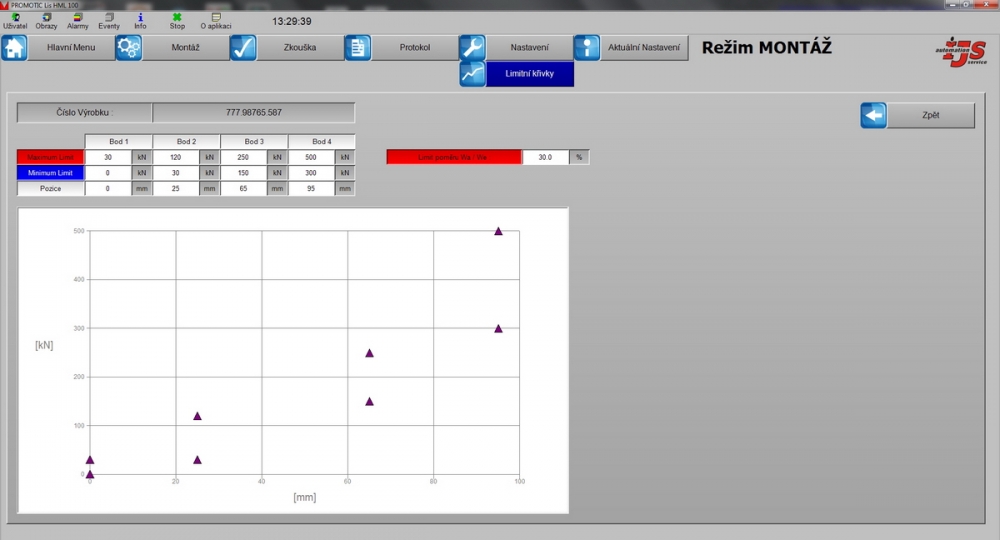Open the Alarmy toolbar item

click(78, 21)
